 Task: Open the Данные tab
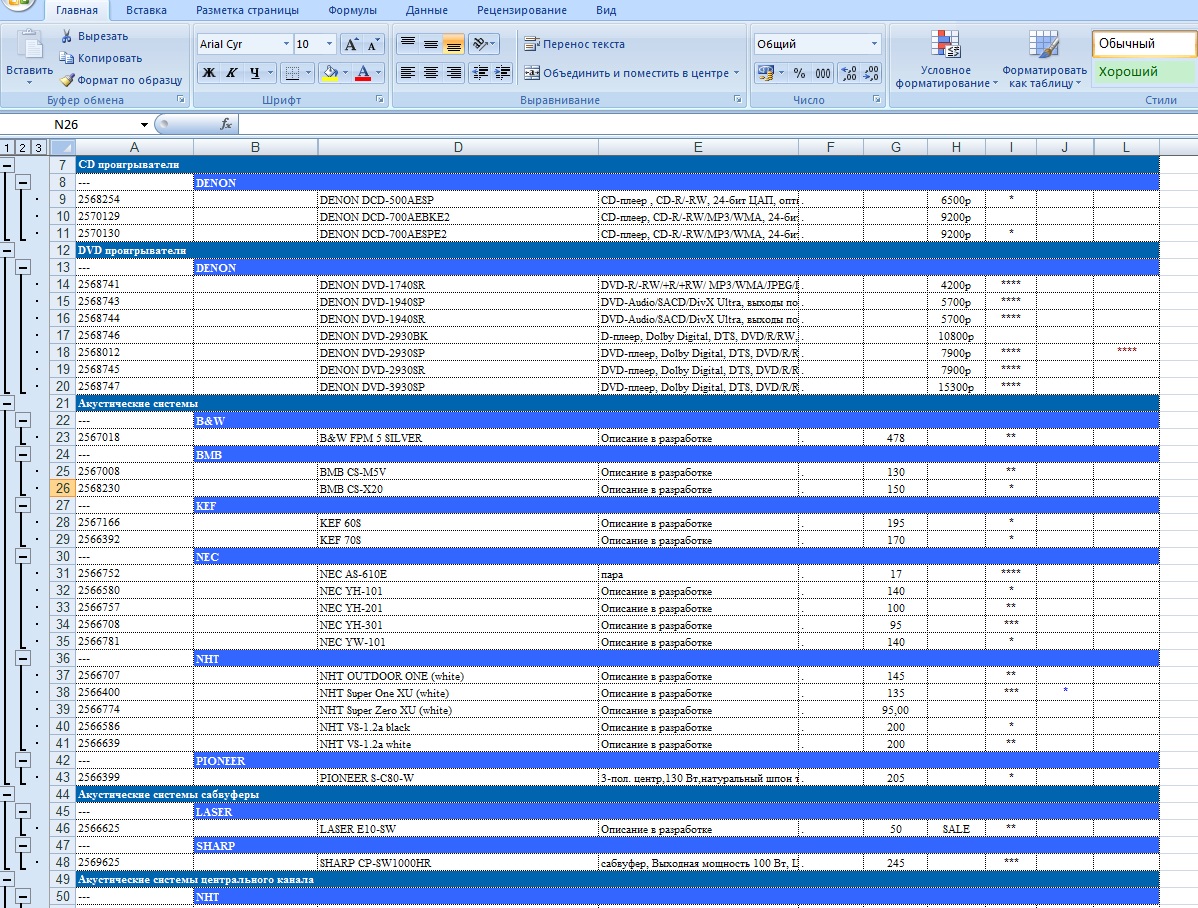pos(426,10)
